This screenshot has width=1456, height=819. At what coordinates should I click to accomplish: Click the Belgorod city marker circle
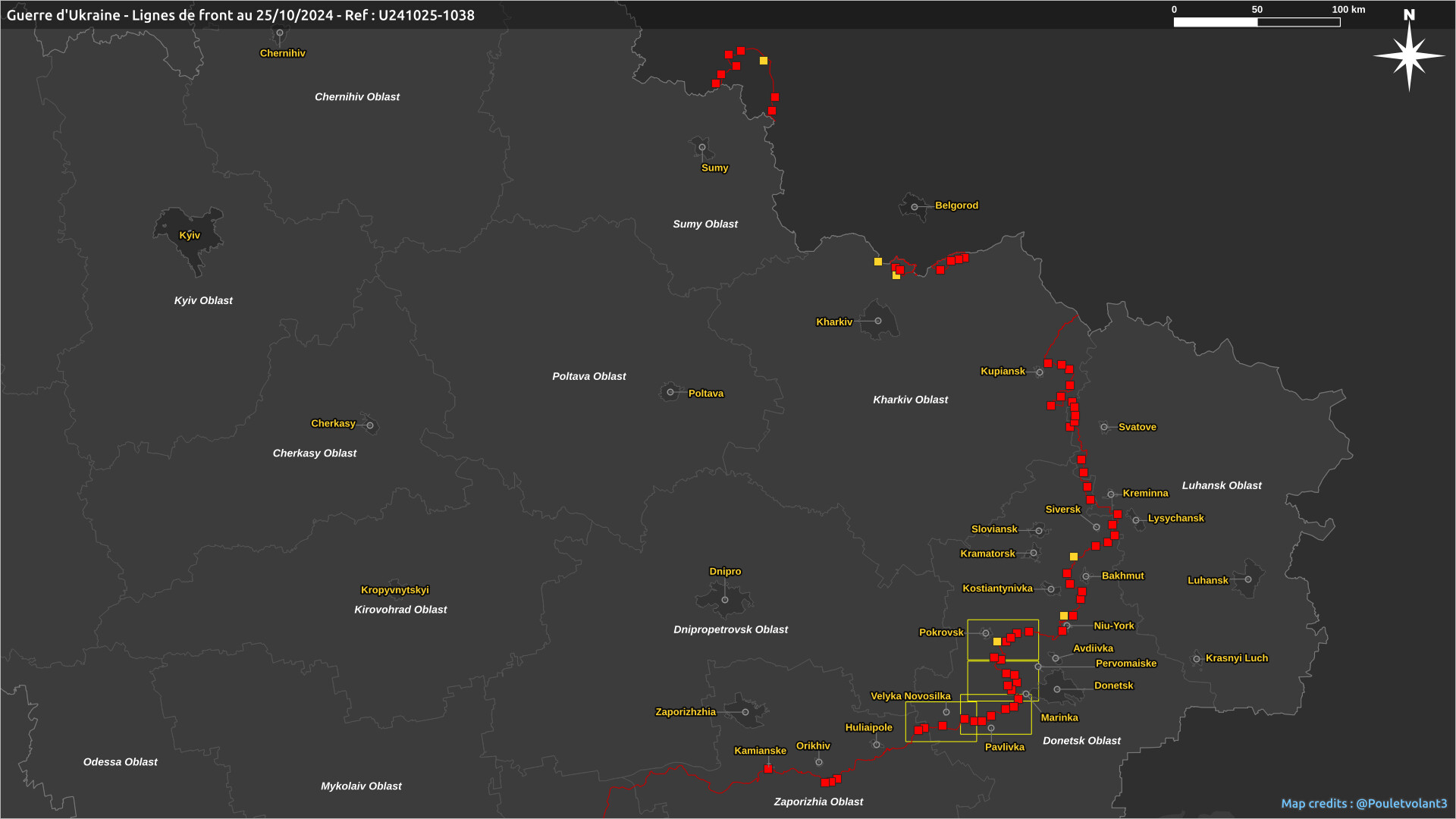(x=915, y=206)
